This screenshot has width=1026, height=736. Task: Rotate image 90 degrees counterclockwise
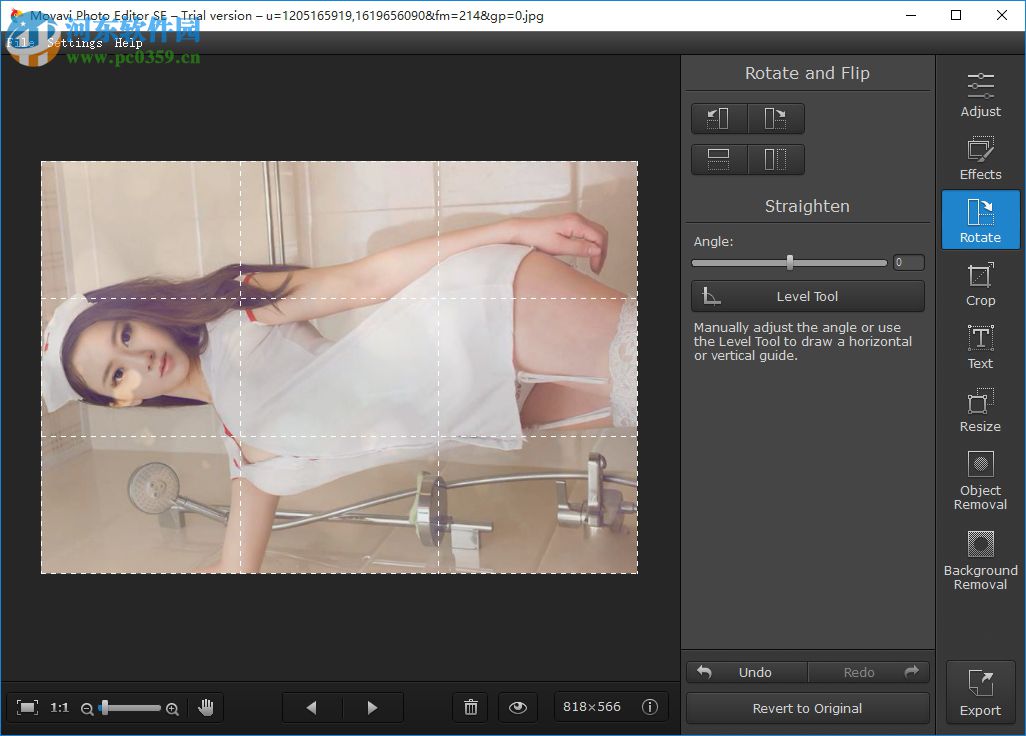[x=719, y=118]
